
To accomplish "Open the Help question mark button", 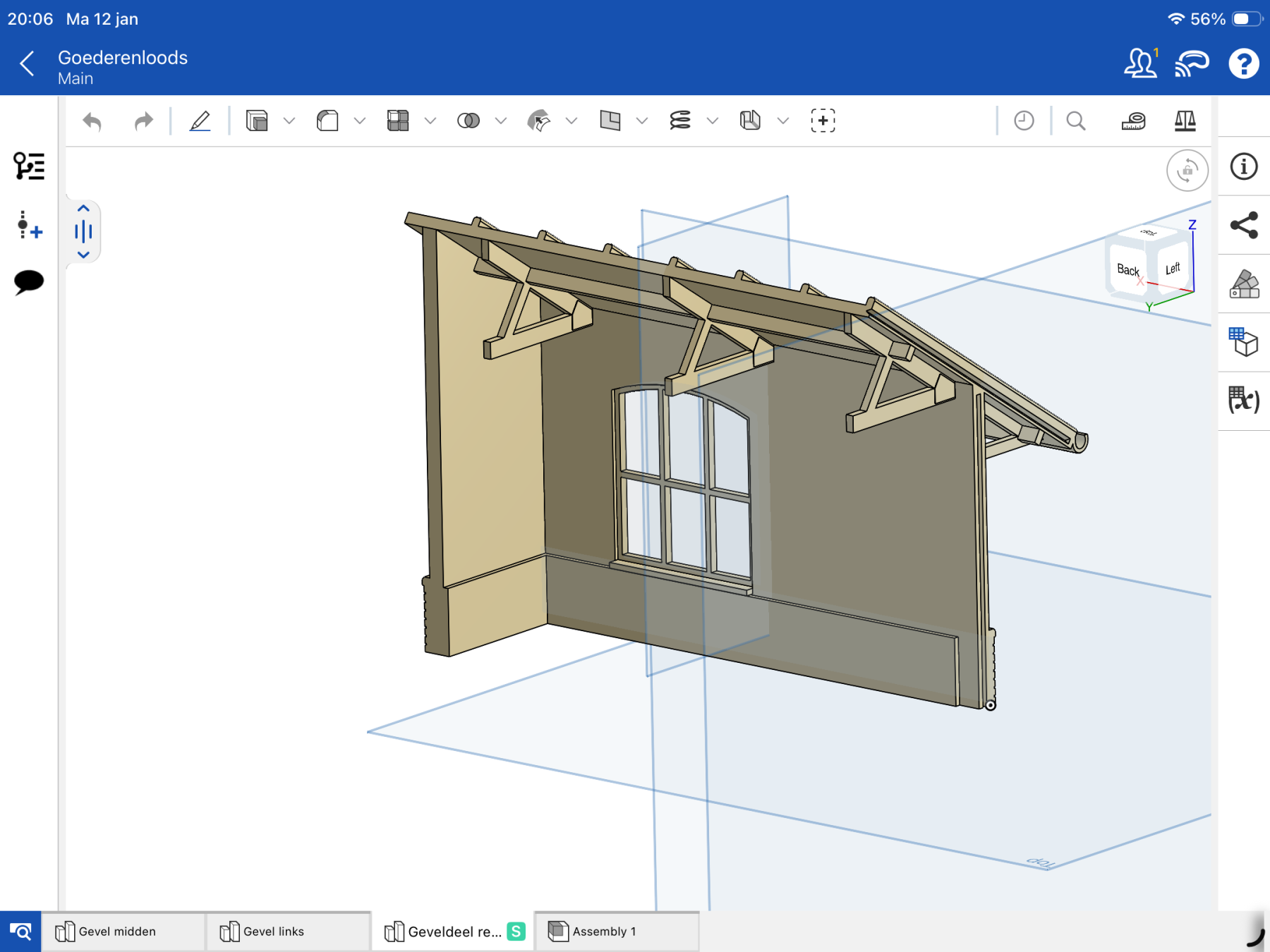I will point(1243,64).
